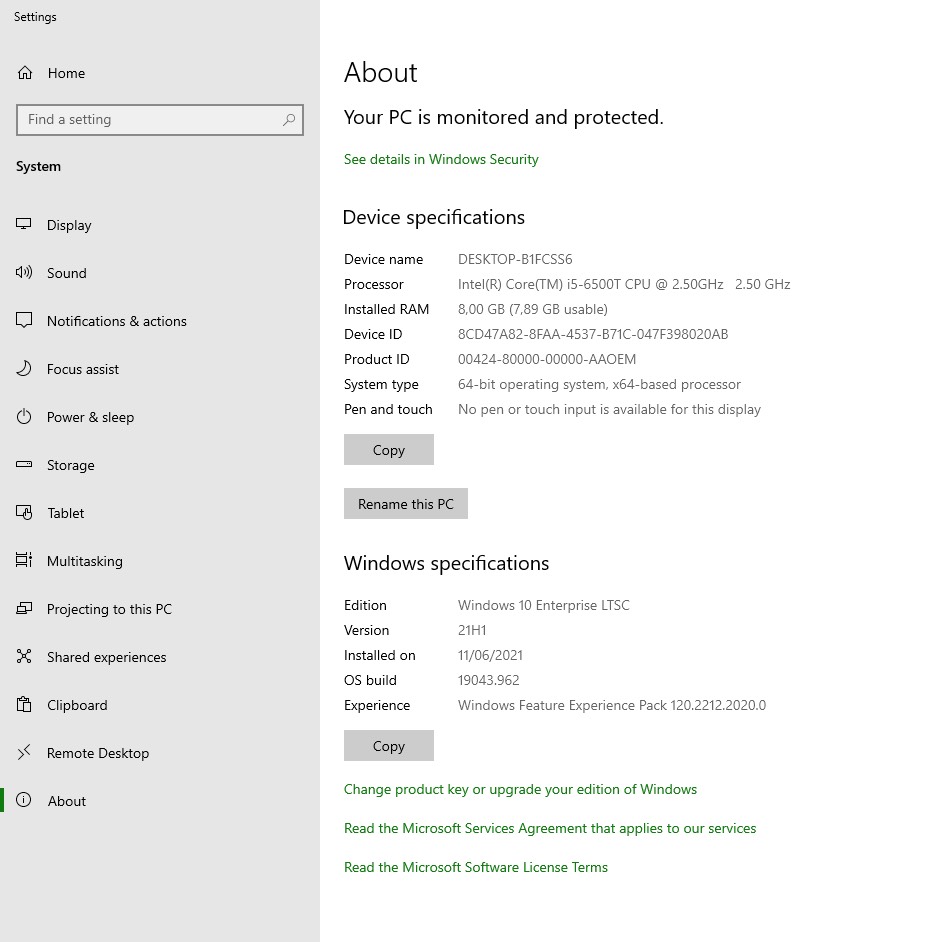
Task: Click the Notifications & actions speech bubble icon
Action: click(x=23, y=320)
